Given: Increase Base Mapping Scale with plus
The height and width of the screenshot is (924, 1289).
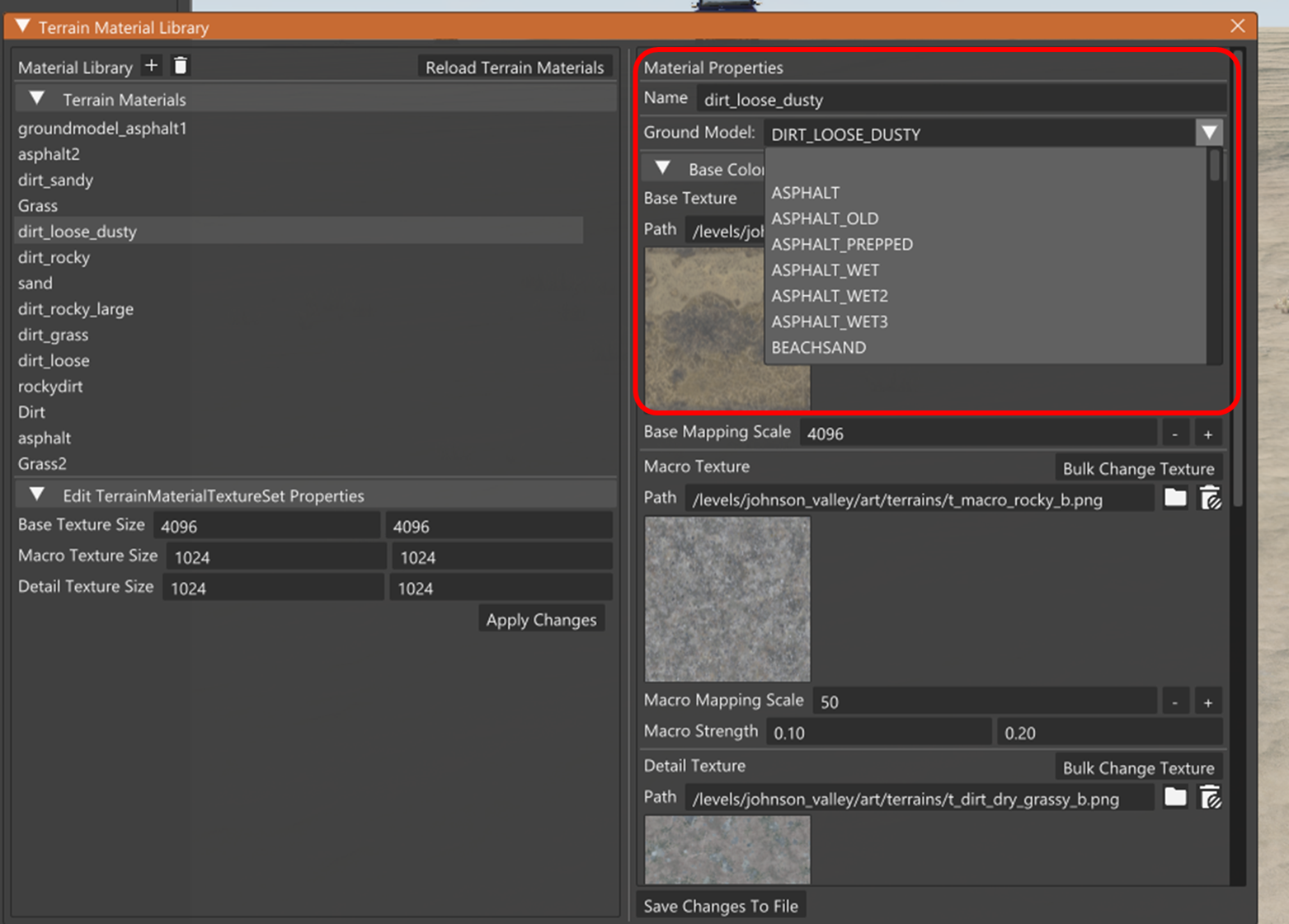Looking at the screenshot, I should [1208, 433].
